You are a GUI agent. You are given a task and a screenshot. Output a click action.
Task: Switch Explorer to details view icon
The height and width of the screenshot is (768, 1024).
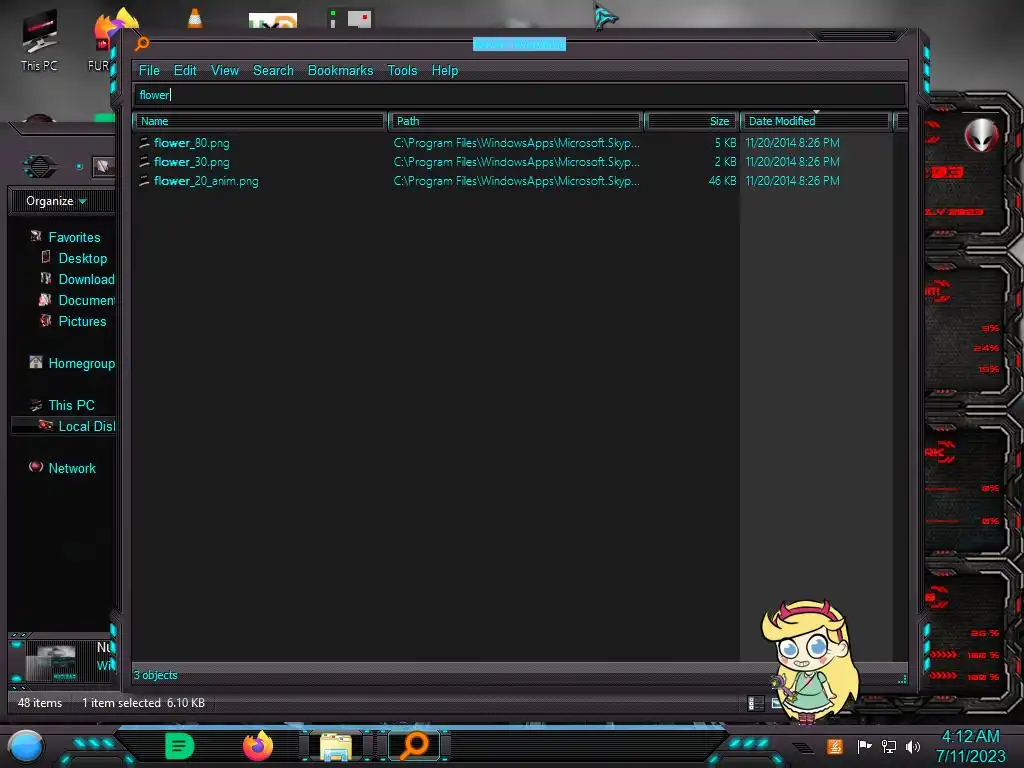pos(753,703)
